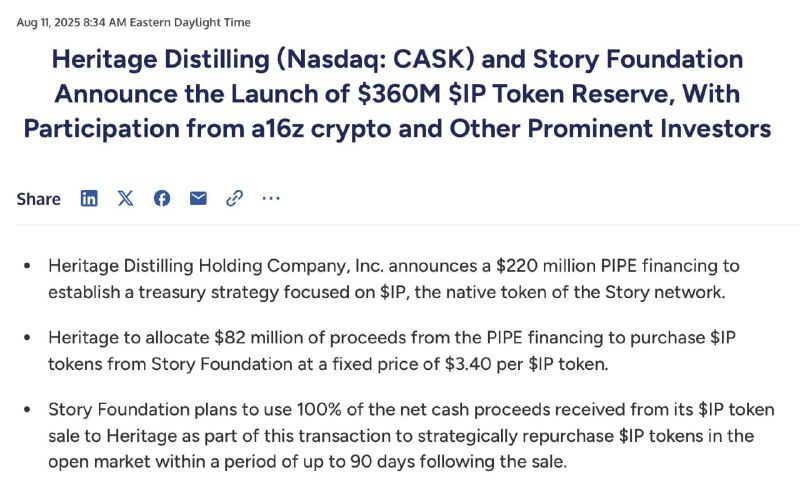Click the '$220 million PIPE financing' text
Screen dimensions: 800x493
click(592, 266)
